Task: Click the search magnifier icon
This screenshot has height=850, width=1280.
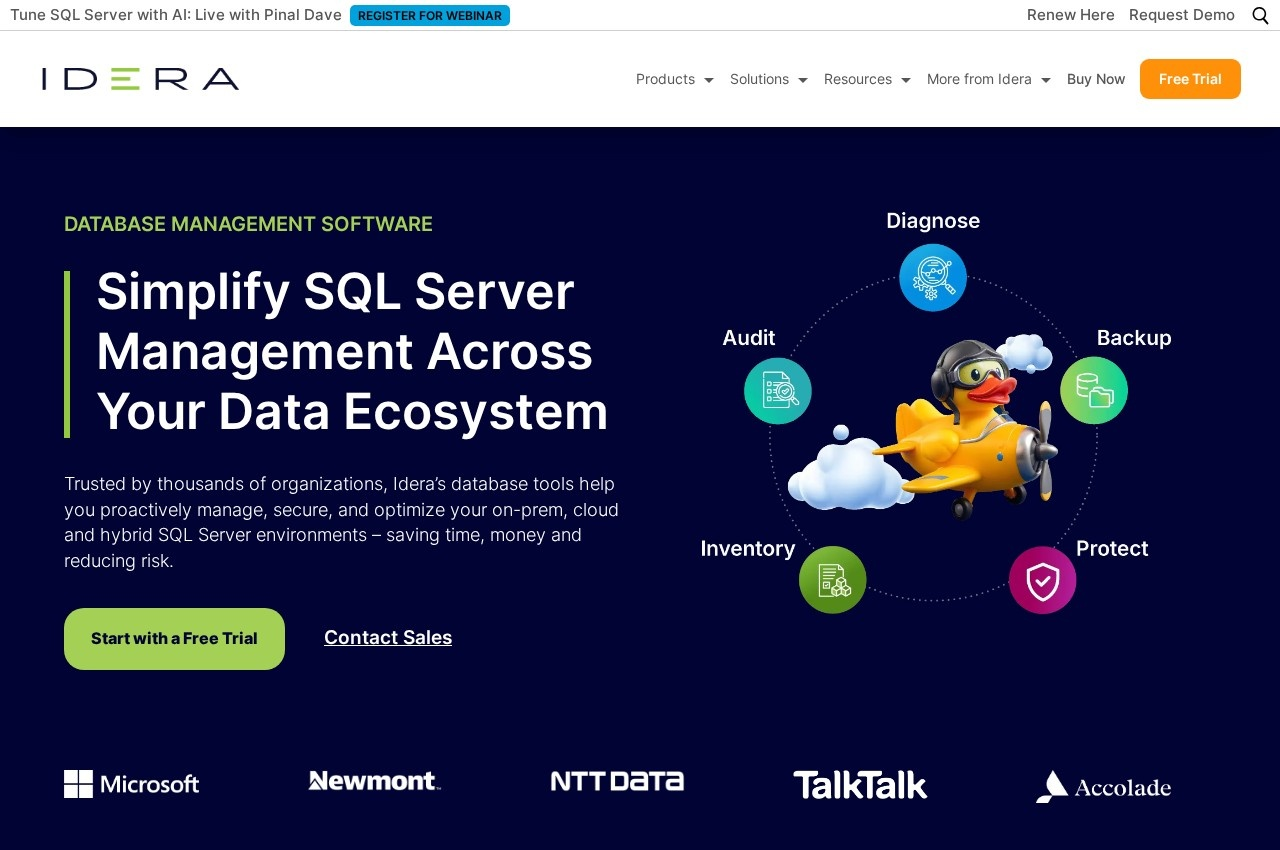Action: tap(1260, 15)
